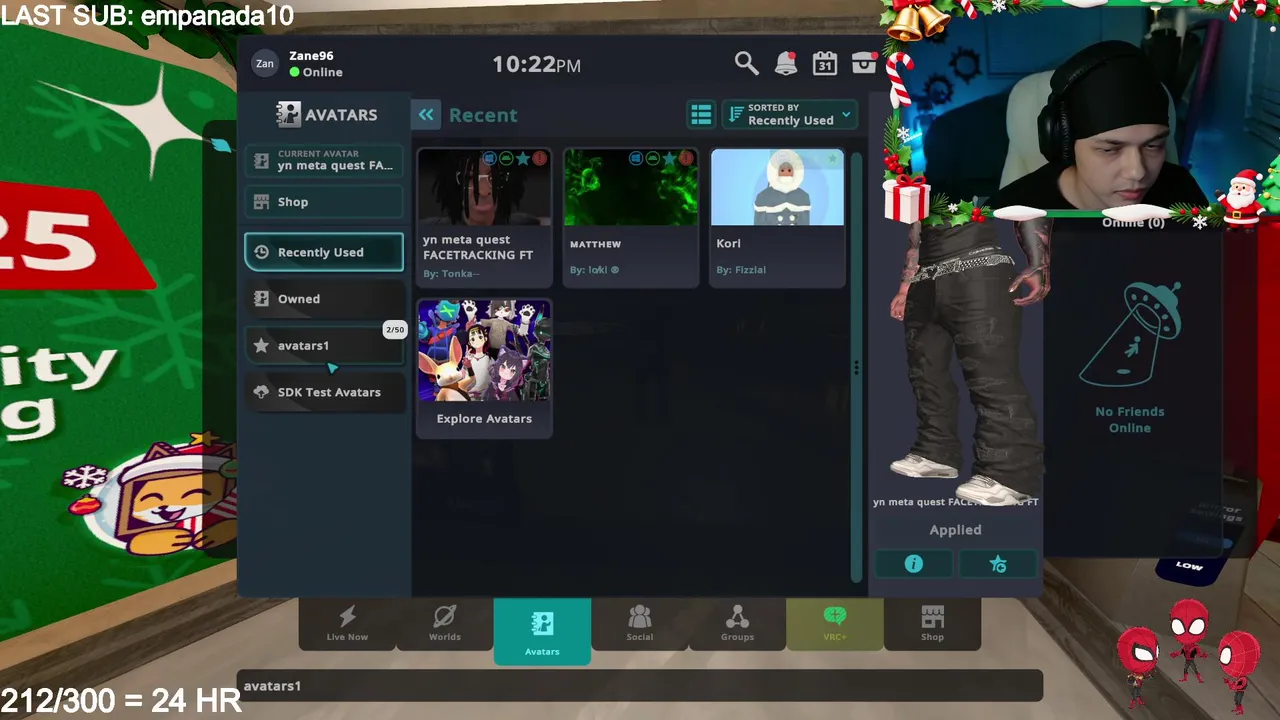Select the Recently Used category
Viewport: 1280px width, 720px height.
tap(324, 252)
